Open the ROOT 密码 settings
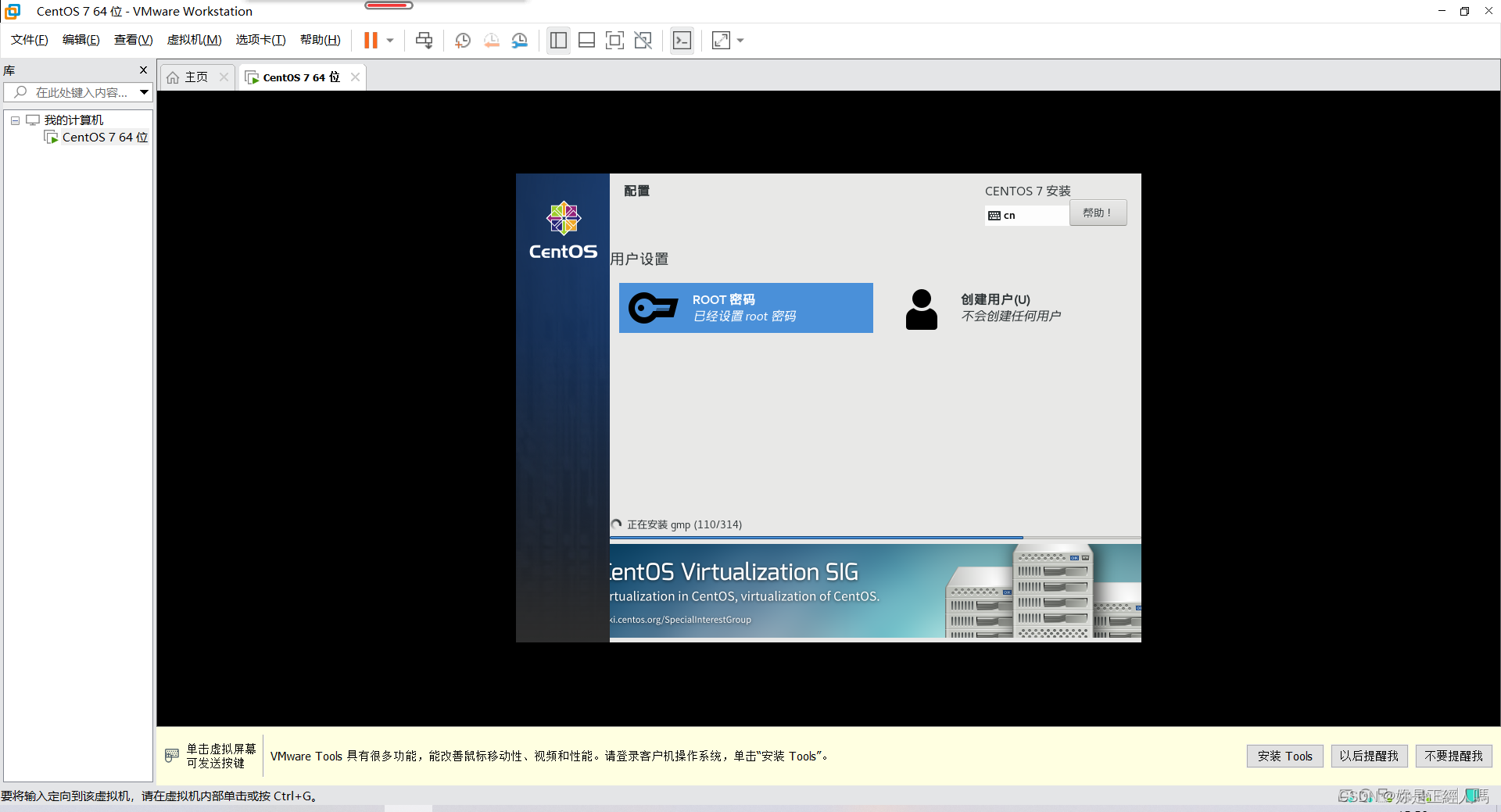This screenshot has width=1501, height=812. (746, 308)
